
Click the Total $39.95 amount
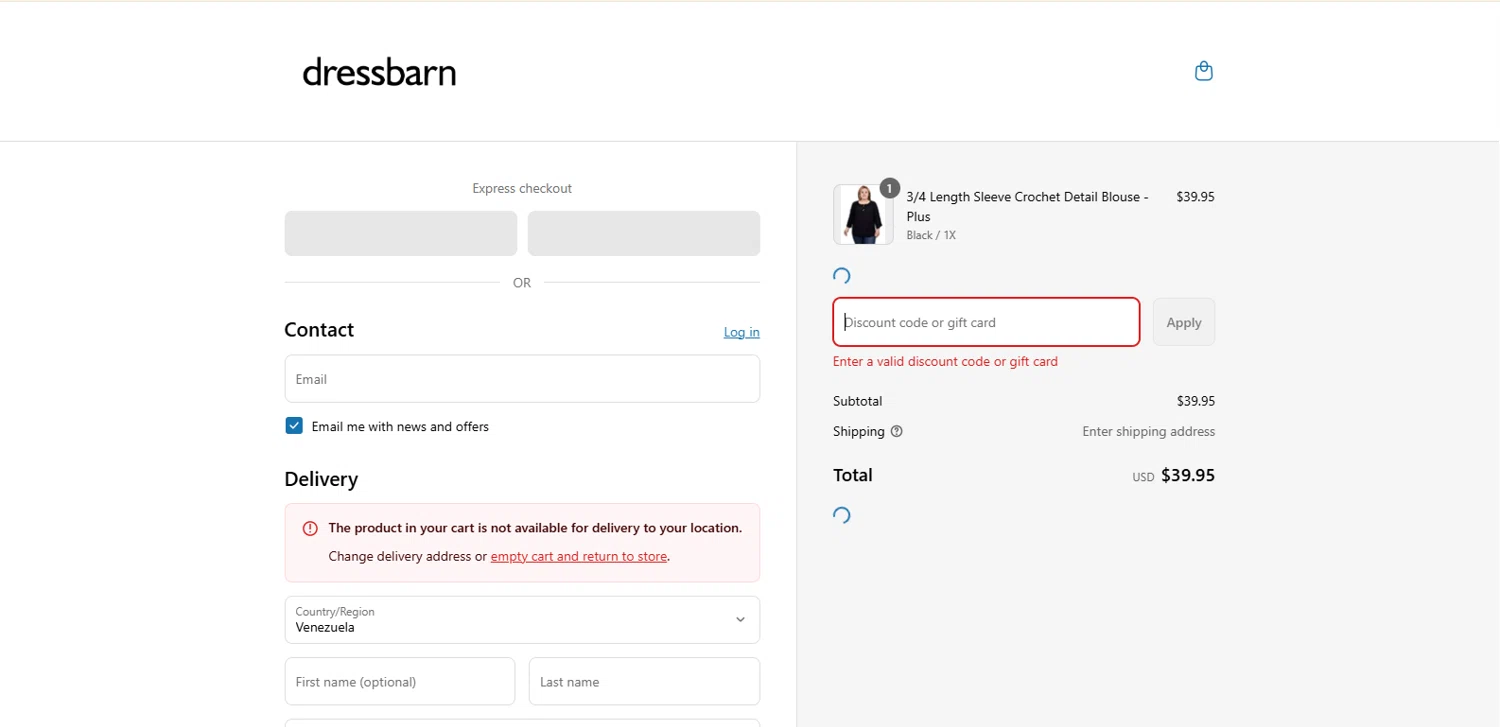coord(1188,476)
